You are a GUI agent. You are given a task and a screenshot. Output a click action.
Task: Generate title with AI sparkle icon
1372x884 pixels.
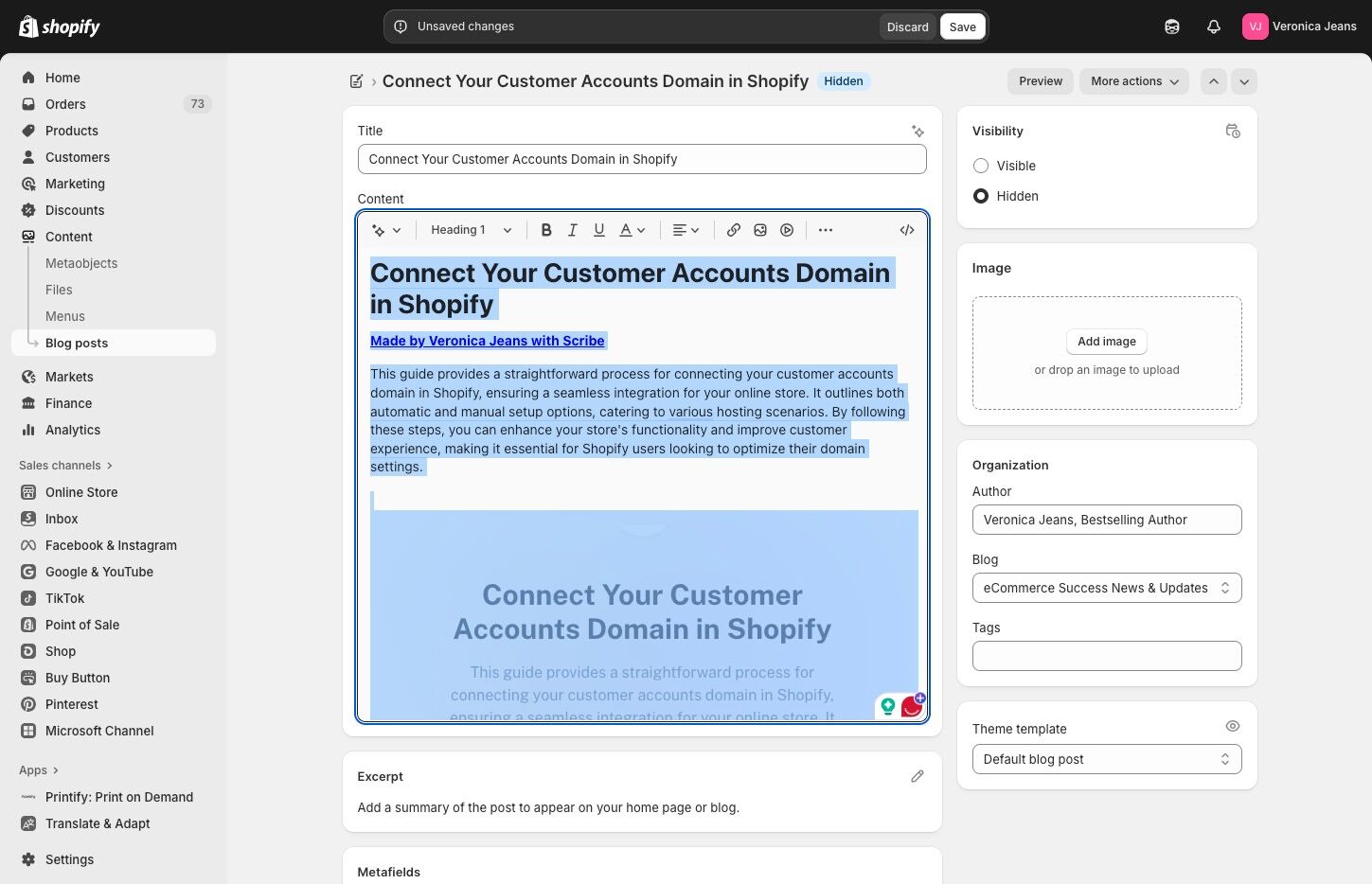tap(918, 132)
